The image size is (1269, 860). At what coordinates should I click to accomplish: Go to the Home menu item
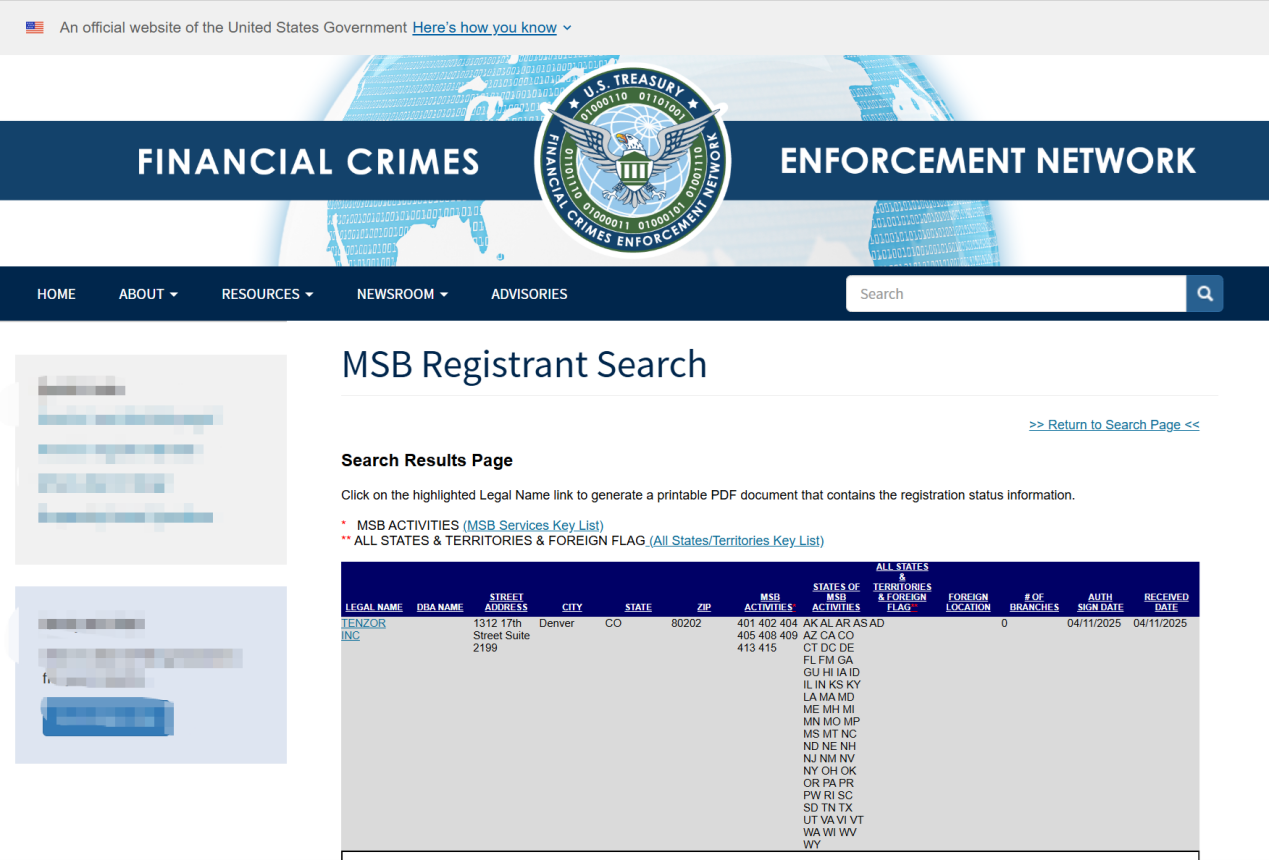tap(56, 294)
